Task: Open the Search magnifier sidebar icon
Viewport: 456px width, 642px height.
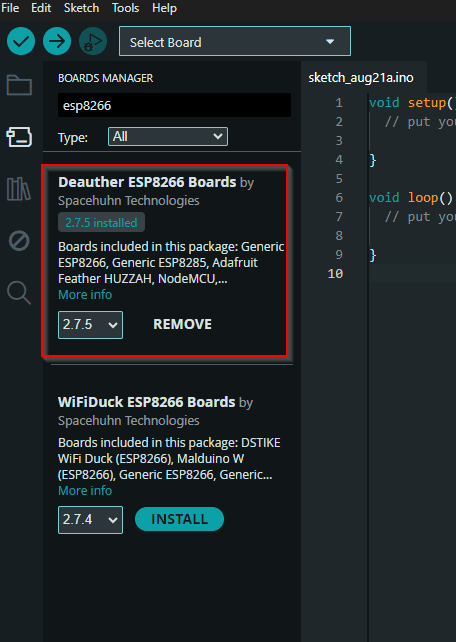Action: [19, 293]
